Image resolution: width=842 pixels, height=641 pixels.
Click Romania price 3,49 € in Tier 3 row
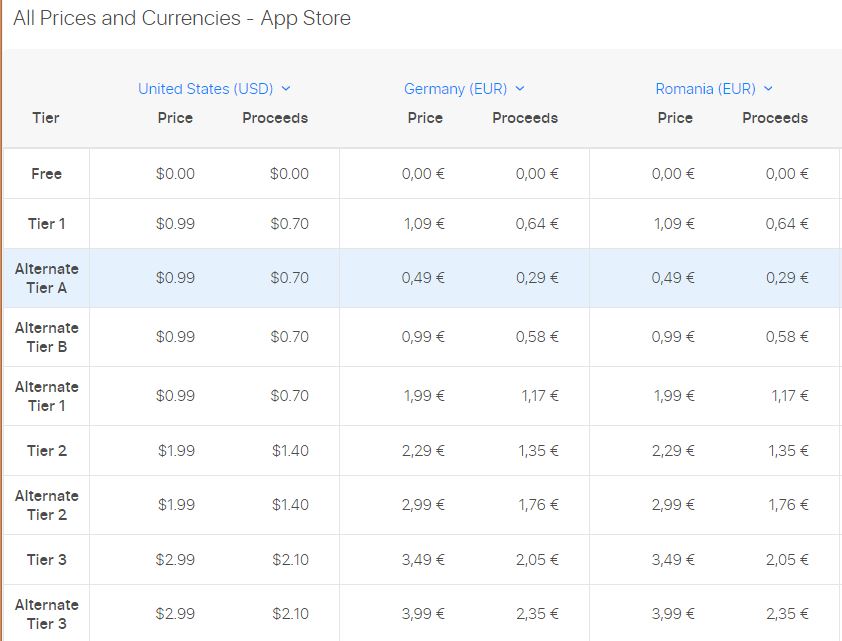coord(673,560)
